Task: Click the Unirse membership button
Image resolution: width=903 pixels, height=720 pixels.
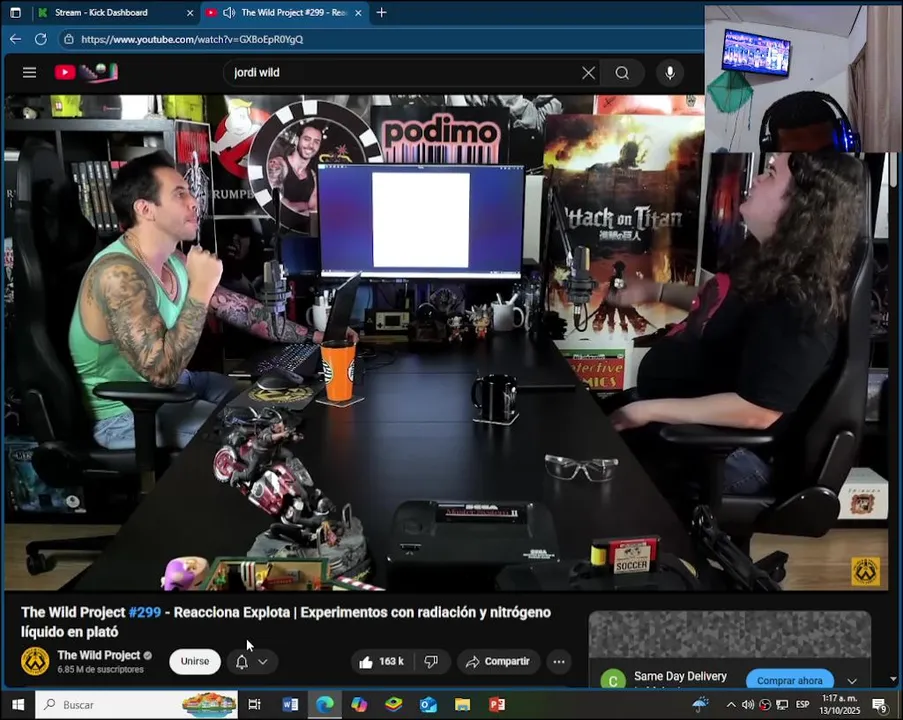Action: tap(195, 661)
